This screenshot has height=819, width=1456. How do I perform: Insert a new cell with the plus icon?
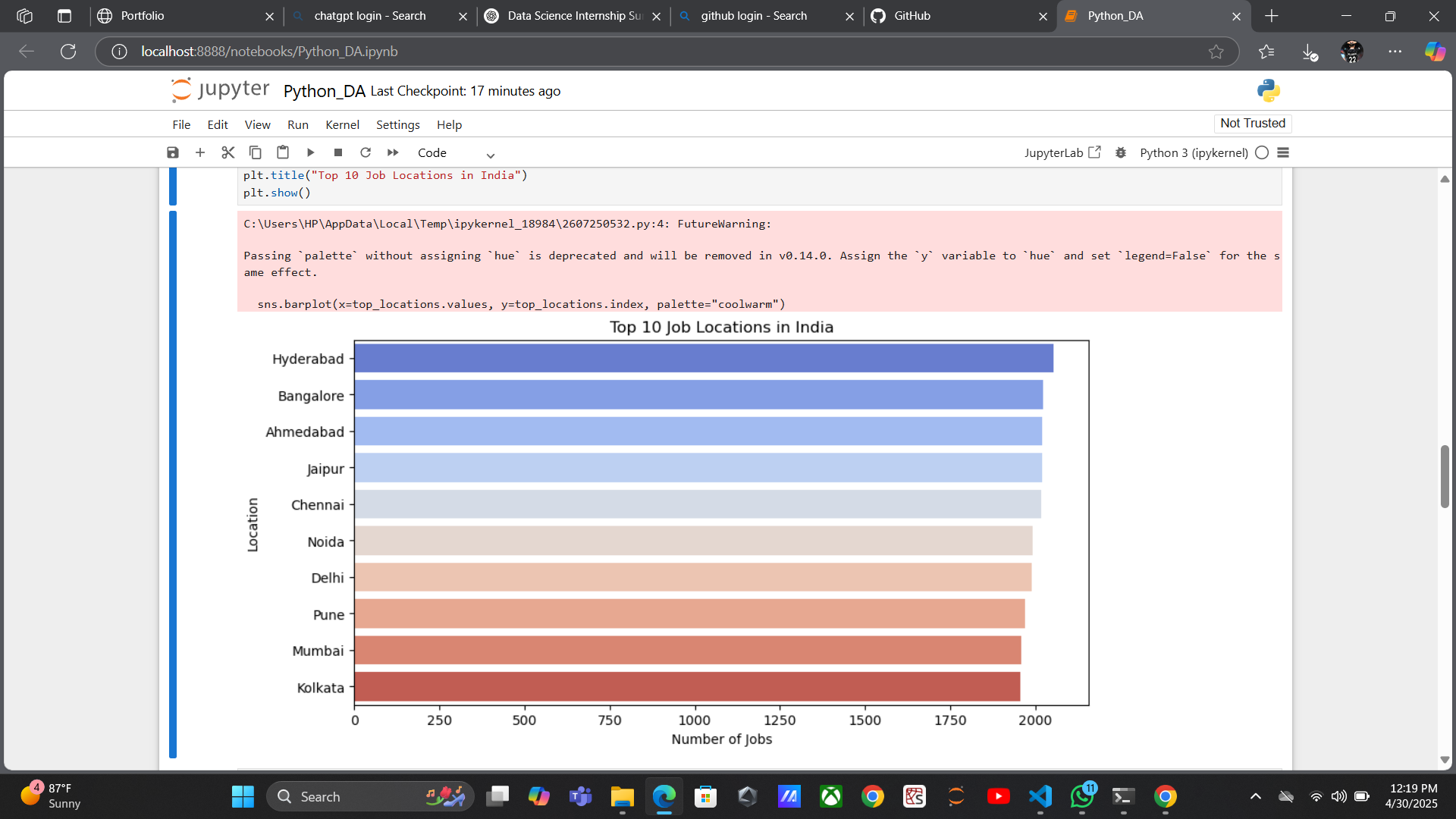(200, 152)
